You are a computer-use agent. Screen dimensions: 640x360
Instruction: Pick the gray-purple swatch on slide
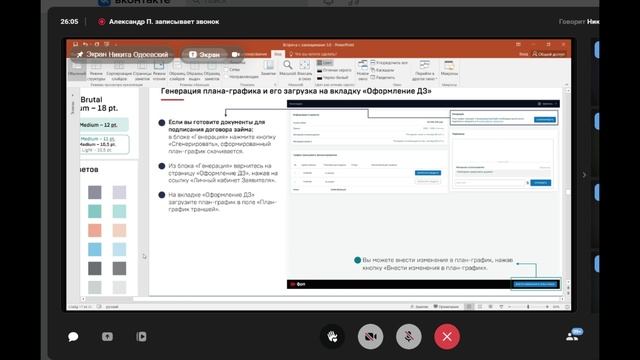click(x=95, y=192)
